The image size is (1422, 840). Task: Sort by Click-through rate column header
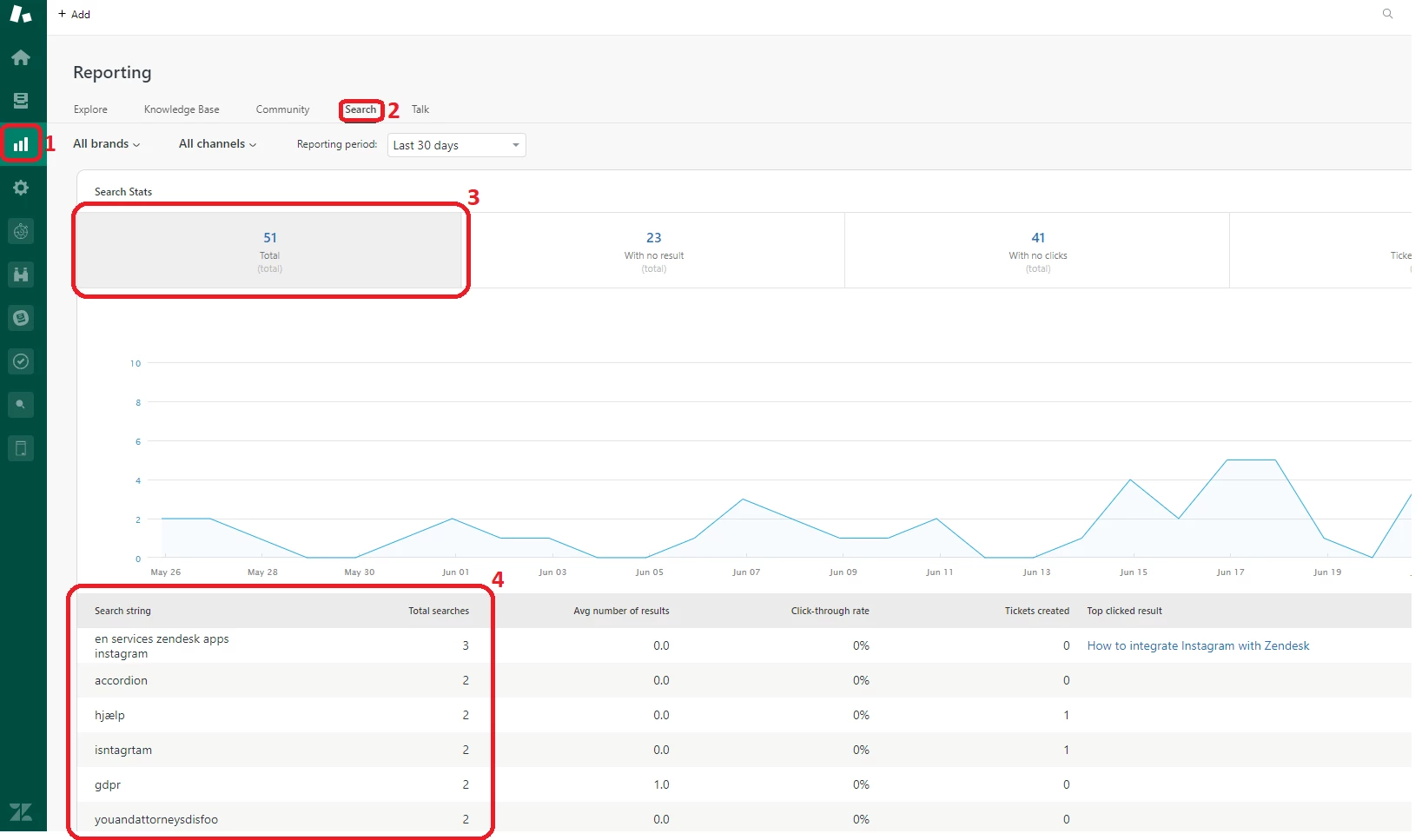(830, 611)
